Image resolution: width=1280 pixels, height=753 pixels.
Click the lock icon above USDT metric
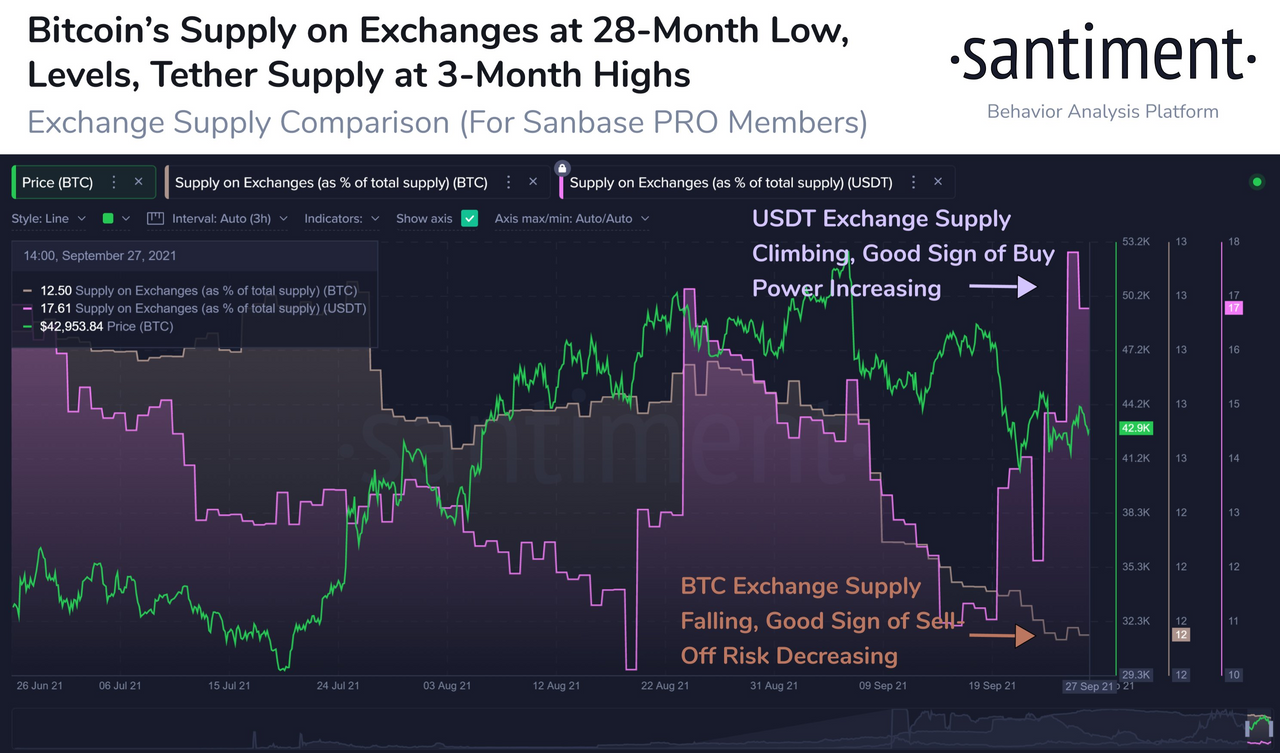pyautogui.click(x=562, y=166)
